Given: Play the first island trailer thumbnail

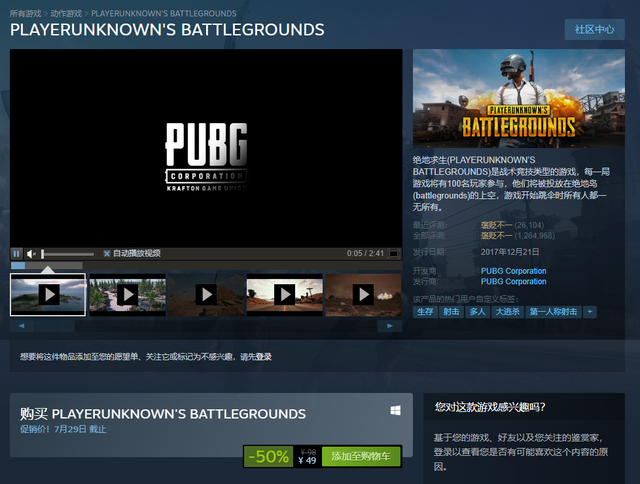Looking at the screenshot, I should [48, 295].
